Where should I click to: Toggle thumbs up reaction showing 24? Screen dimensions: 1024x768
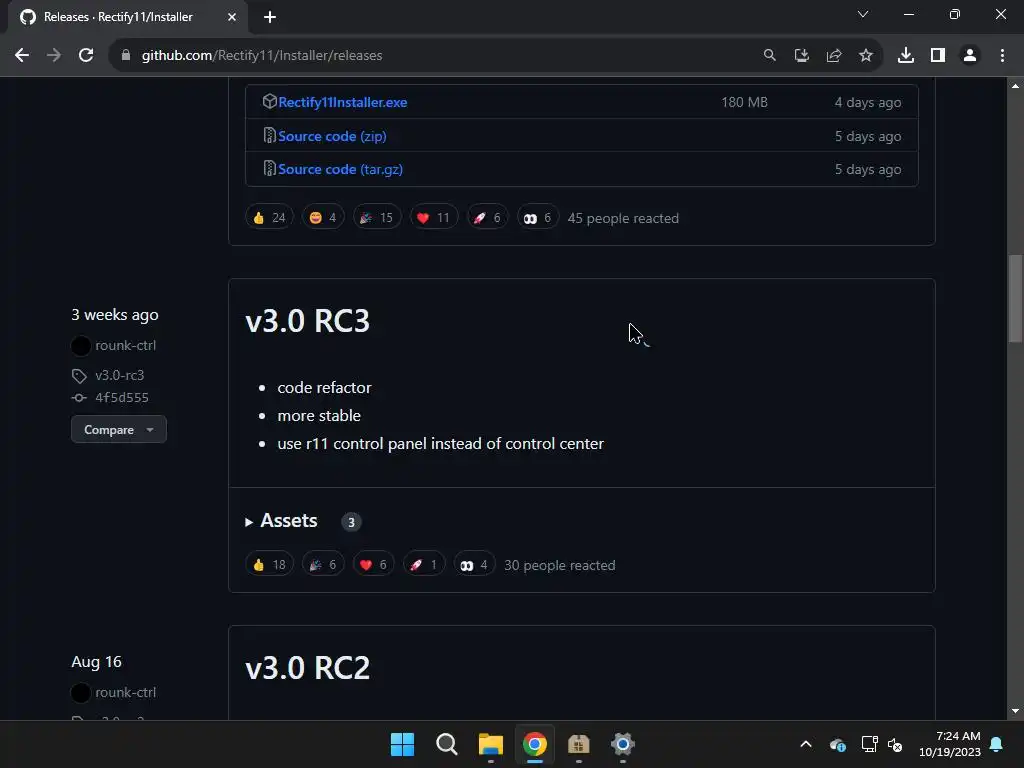click(269, 217)
